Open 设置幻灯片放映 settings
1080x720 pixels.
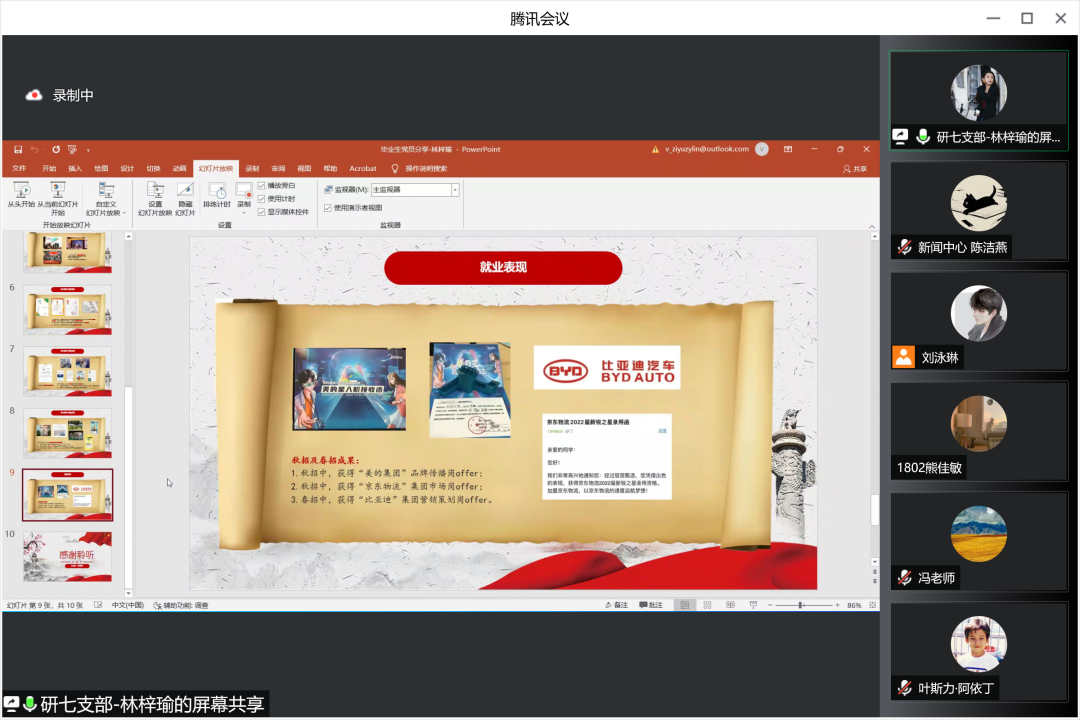pos(155,198)
